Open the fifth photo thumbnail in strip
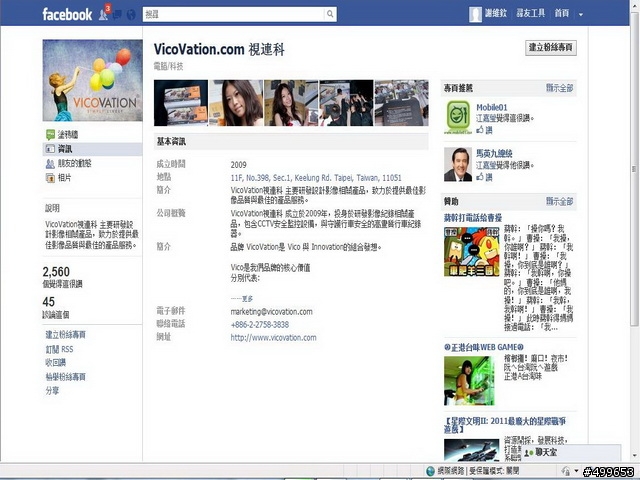This screenshot has width=640, height=480. point(402,103)
